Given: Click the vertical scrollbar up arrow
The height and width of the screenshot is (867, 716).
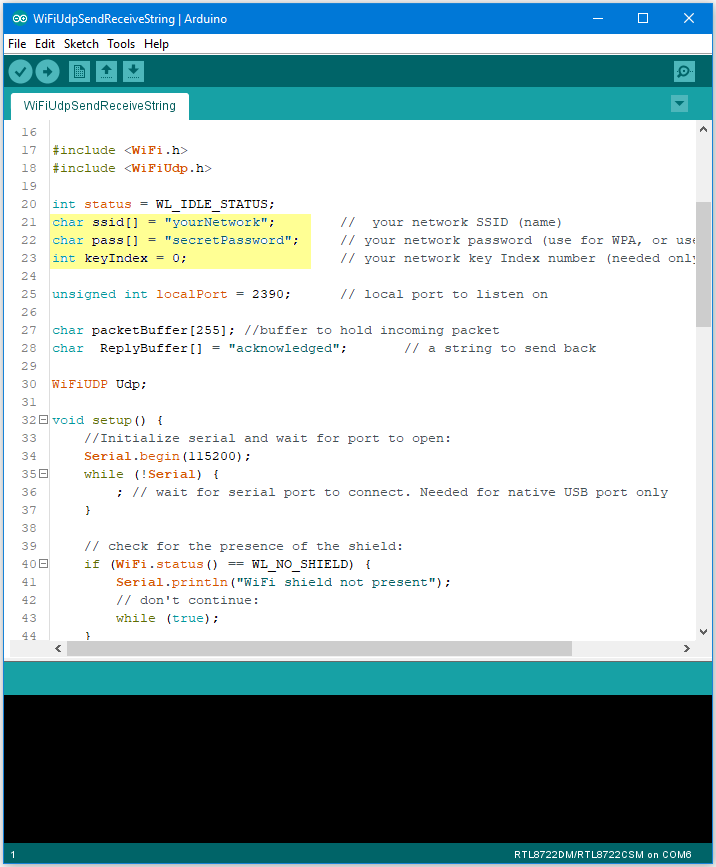Looking at the screenshot, I should [x=703, y=129].
